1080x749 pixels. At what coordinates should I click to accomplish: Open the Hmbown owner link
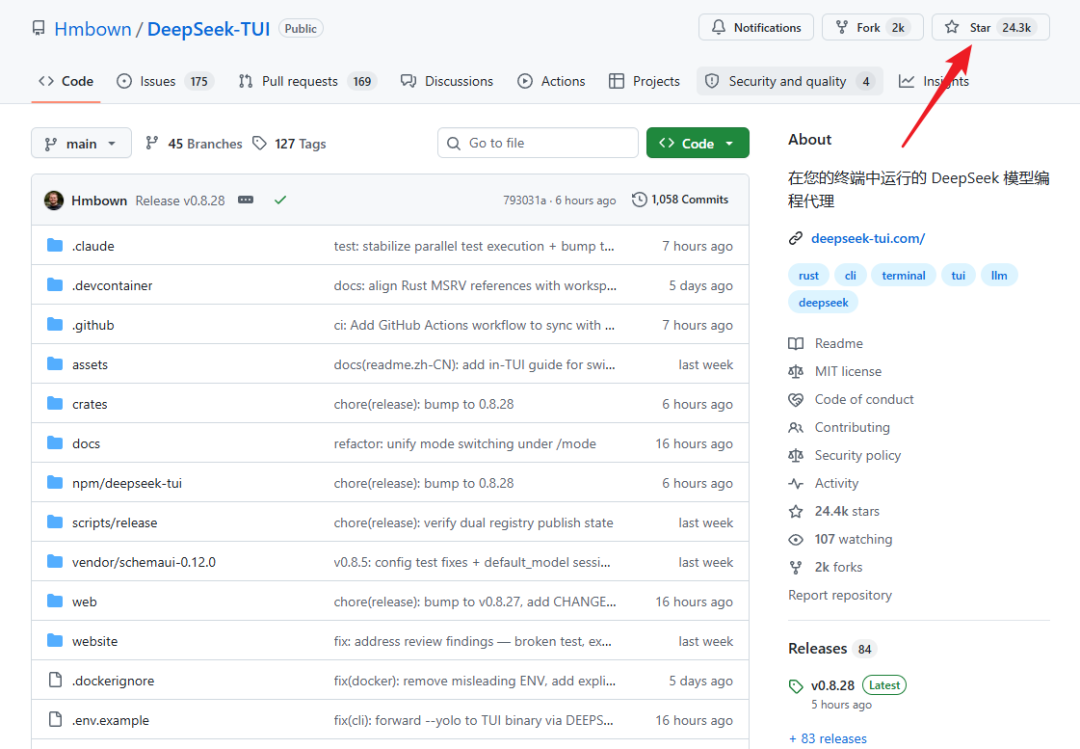(92, 29)
